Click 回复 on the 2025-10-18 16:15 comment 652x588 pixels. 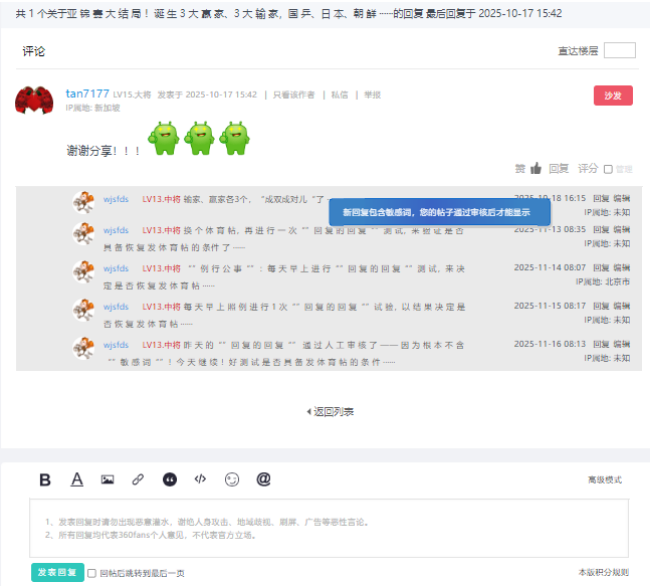coord(601,198)
